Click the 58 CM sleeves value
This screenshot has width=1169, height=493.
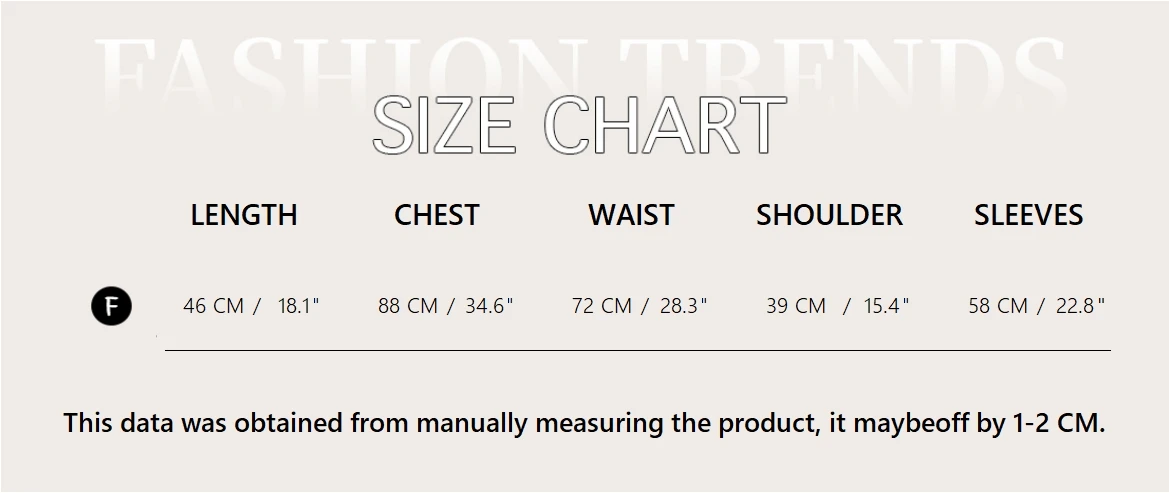(998, 306)
